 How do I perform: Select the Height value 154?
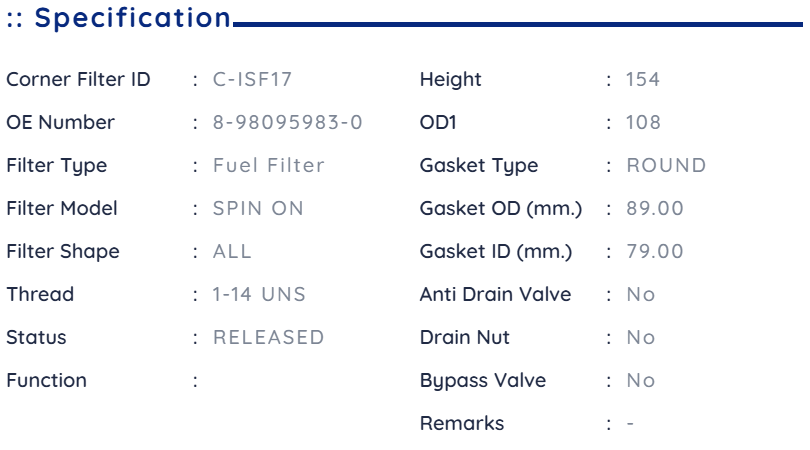coord(643,80)
